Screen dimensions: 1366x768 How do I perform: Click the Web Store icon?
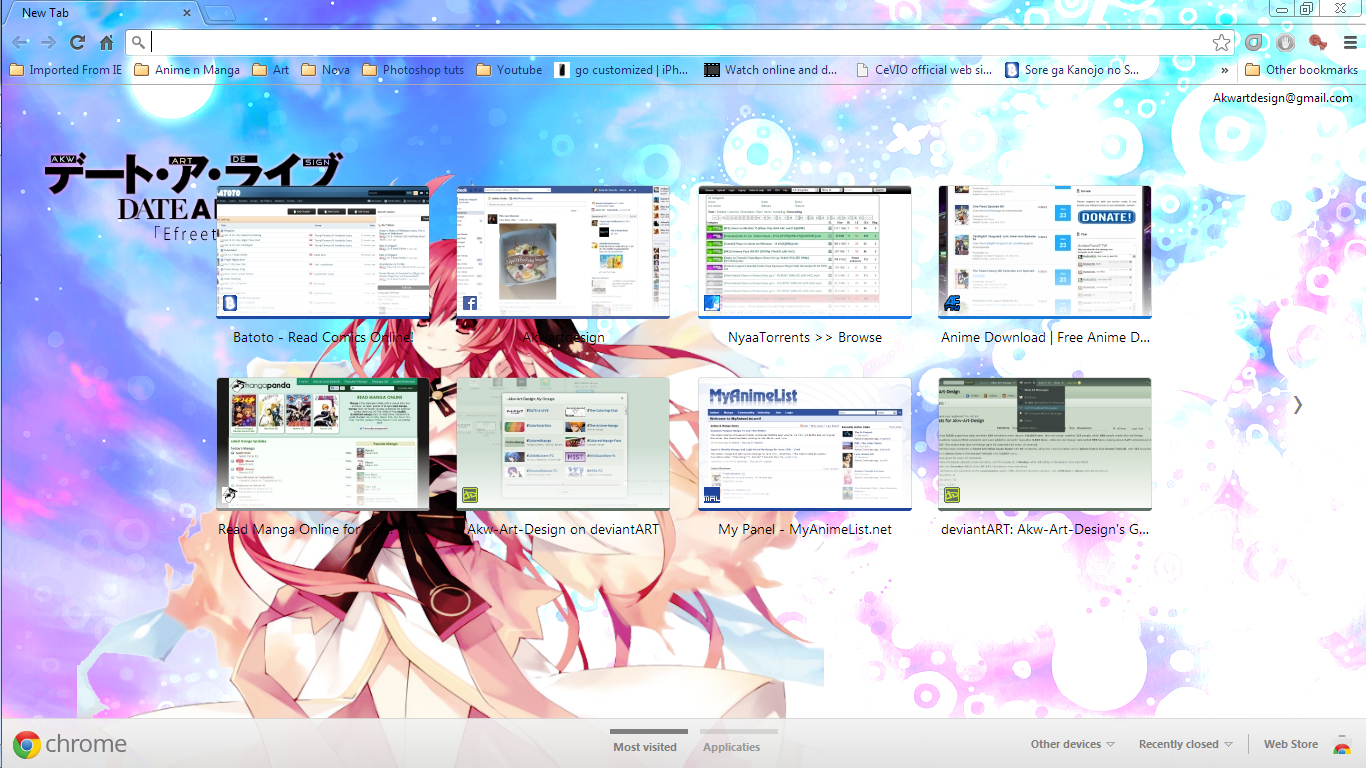pos(1342,745)
